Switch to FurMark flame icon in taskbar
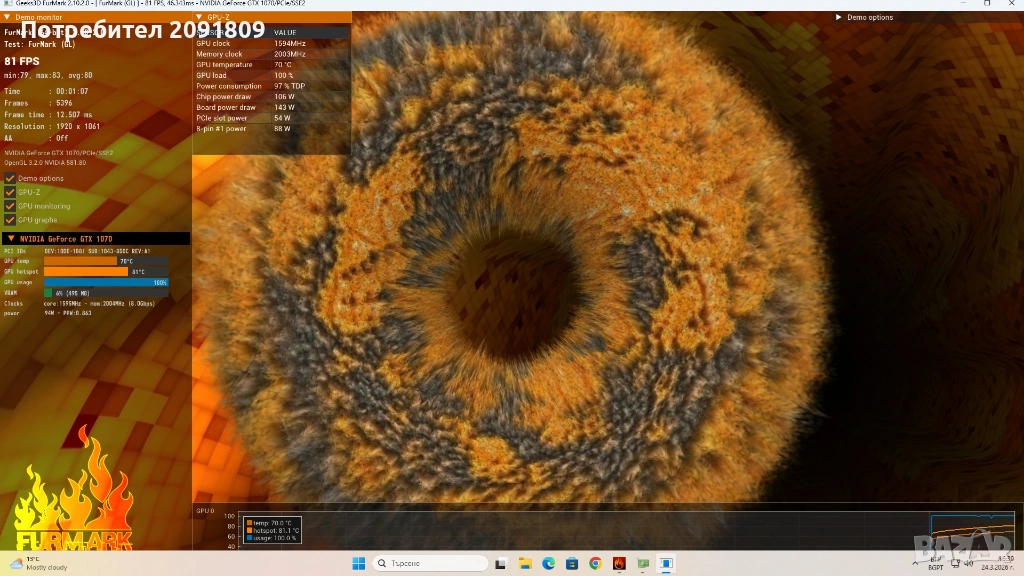Viewport: 1024px width, 576px height. pyautogui.click(x=619, y=563)
